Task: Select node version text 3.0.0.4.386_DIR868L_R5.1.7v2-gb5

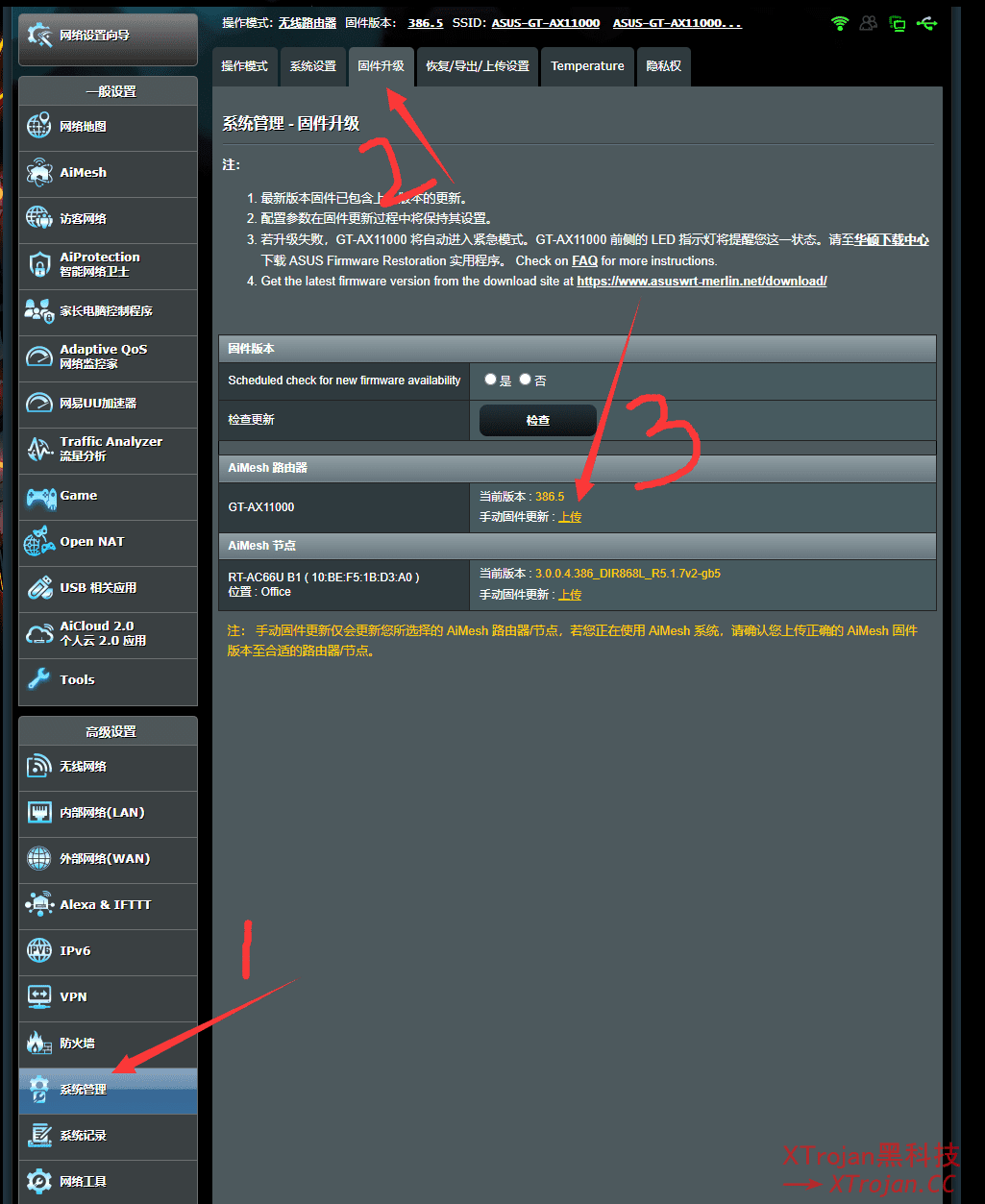Action: click(628, 574)
